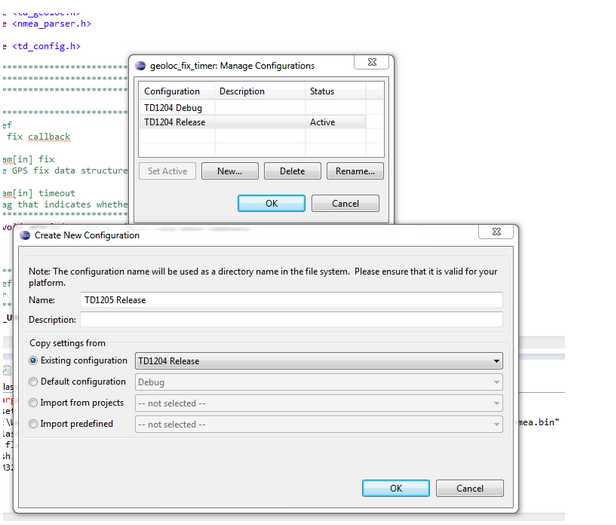This screenshot has width=616, height=525.
Task: Click Cancel in the Manage Configurations dialog
Action: pos(345,203)
